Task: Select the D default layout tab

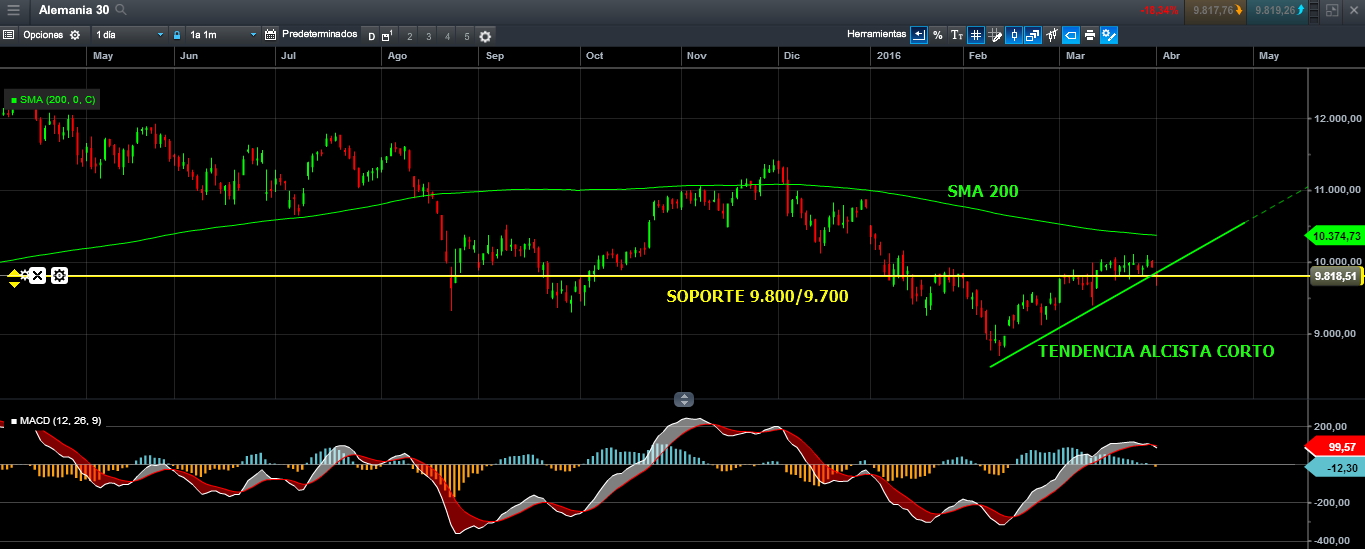Action: (x=371, y=37)
